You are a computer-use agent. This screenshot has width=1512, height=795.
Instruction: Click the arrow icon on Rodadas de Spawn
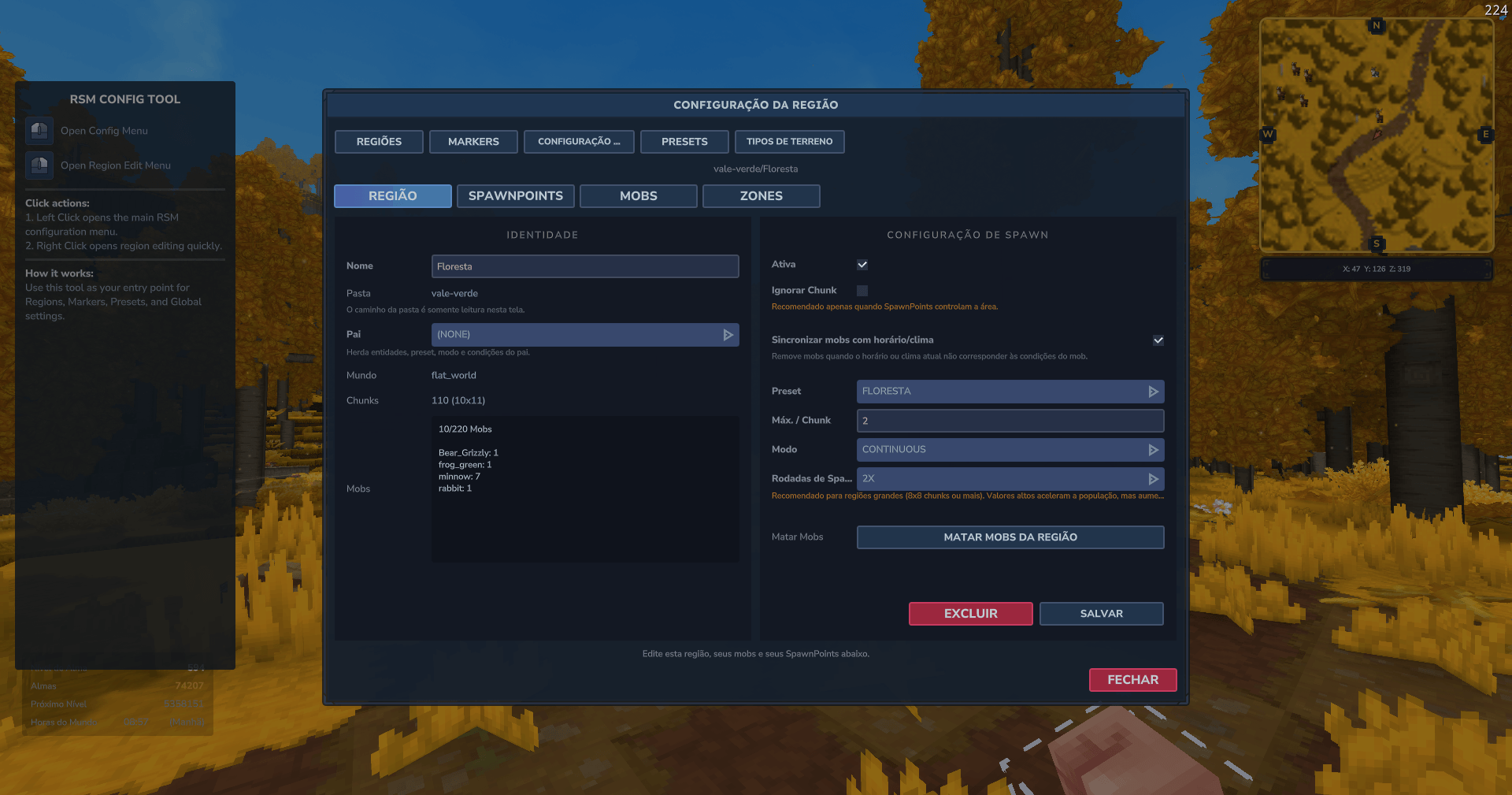(x=1154, y=479)
